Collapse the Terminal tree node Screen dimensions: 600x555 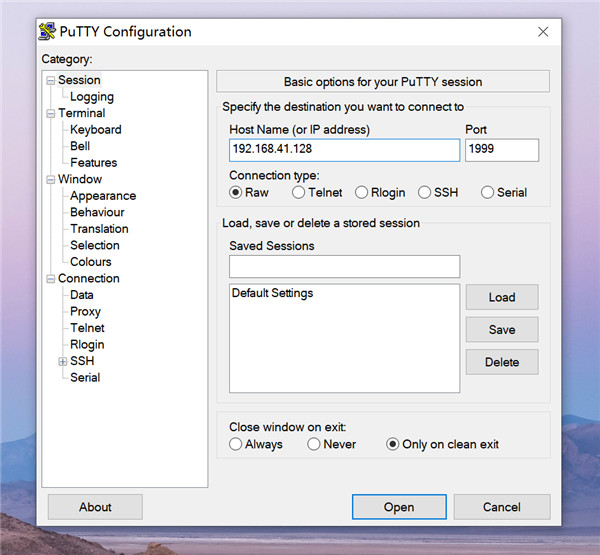pos(51,114)
